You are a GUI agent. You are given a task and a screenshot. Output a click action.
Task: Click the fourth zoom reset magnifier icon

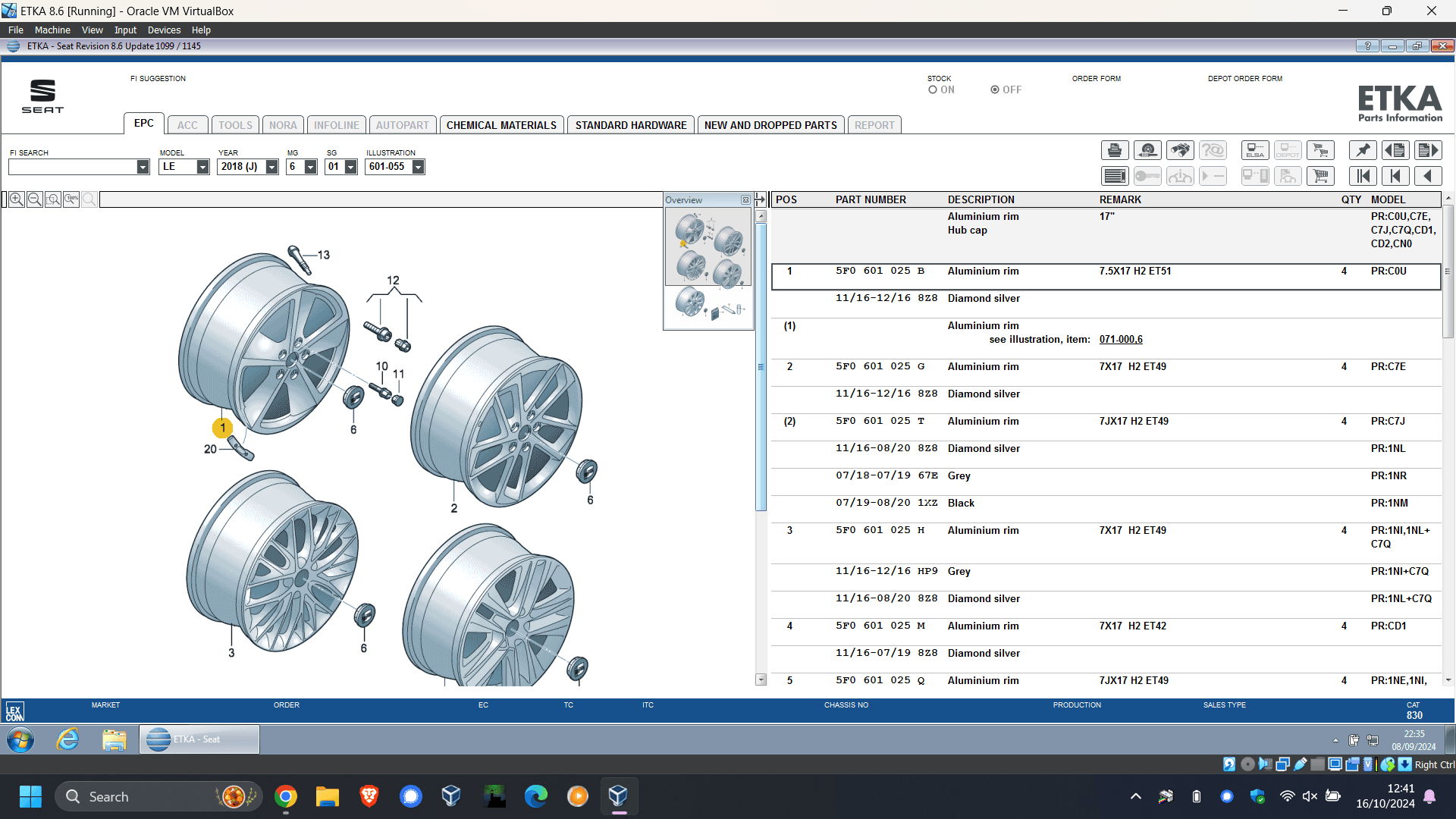click(x=71, y=199)
